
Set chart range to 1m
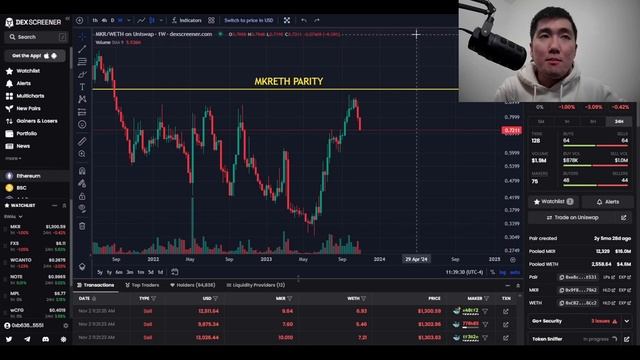click(140, 272)
